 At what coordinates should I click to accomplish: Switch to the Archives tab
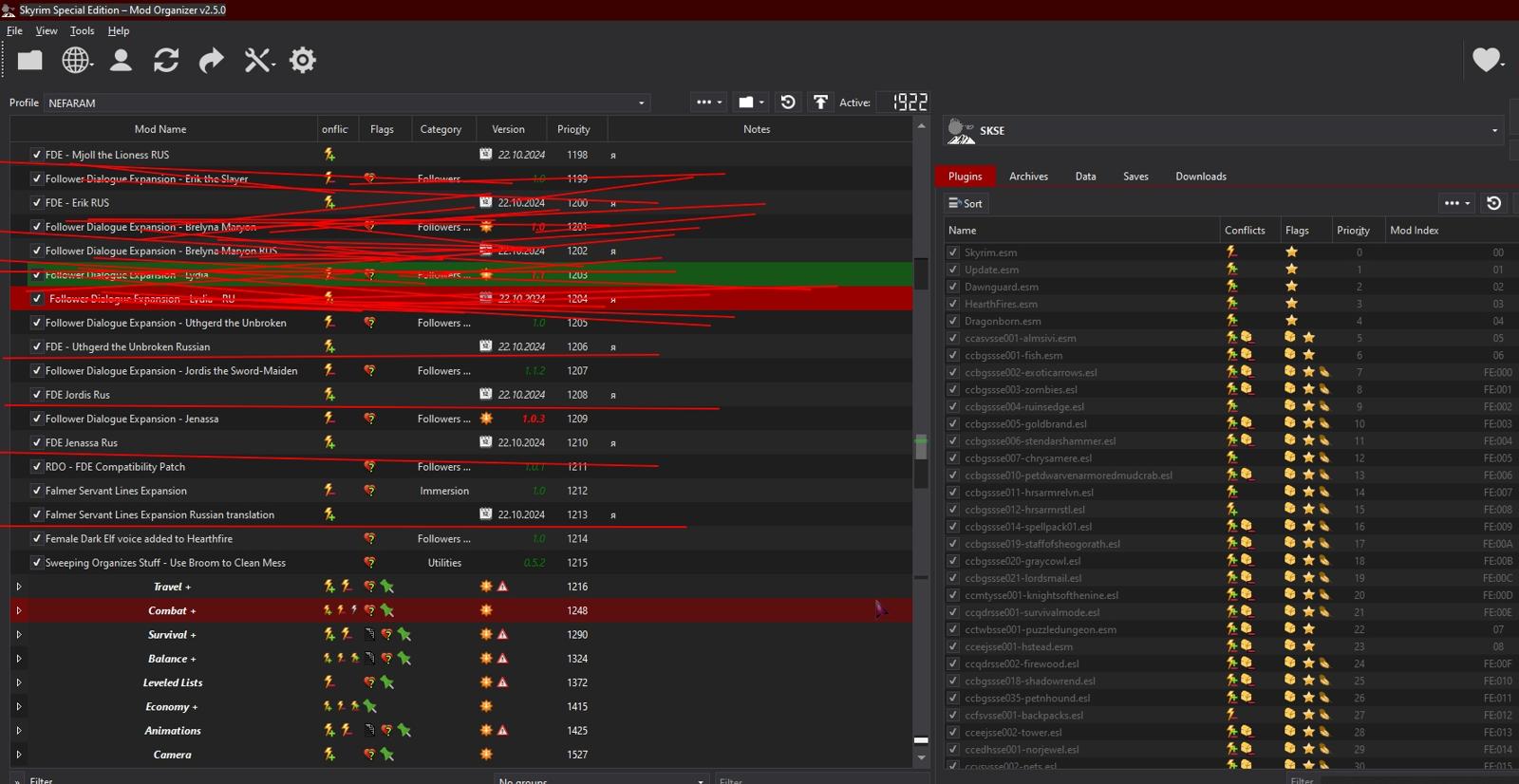(1028, 177)
